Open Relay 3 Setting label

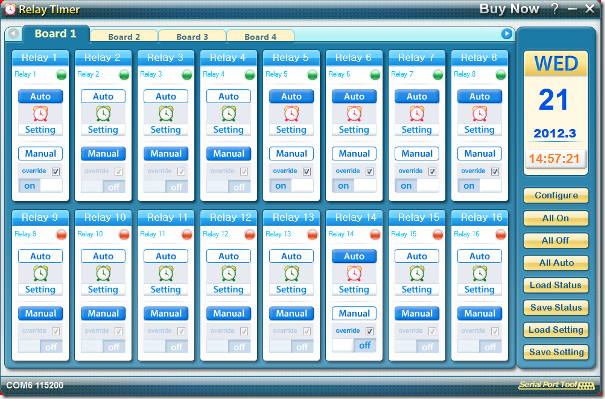[x=166, y=130]
